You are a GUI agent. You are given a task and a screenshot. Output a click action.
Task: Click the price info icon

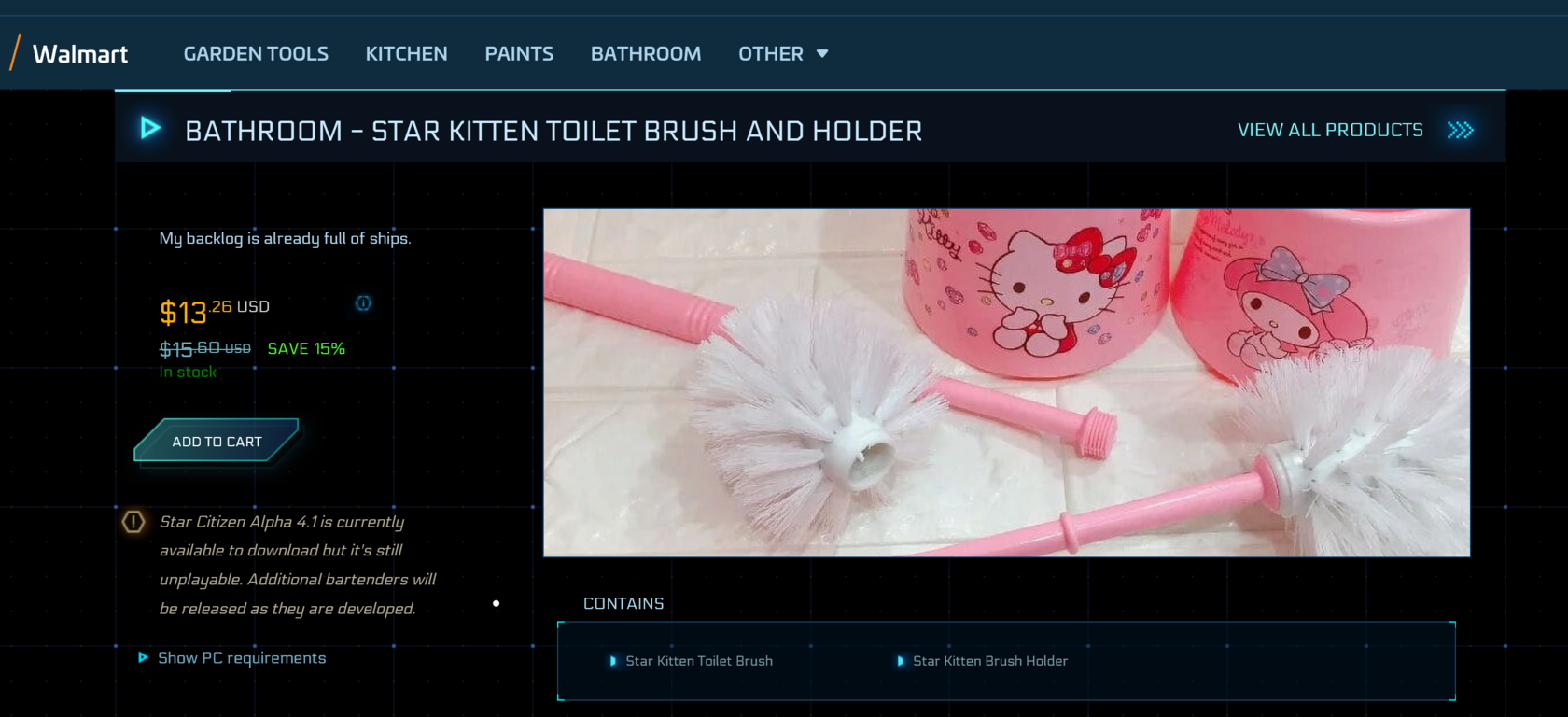click(363, 302)
